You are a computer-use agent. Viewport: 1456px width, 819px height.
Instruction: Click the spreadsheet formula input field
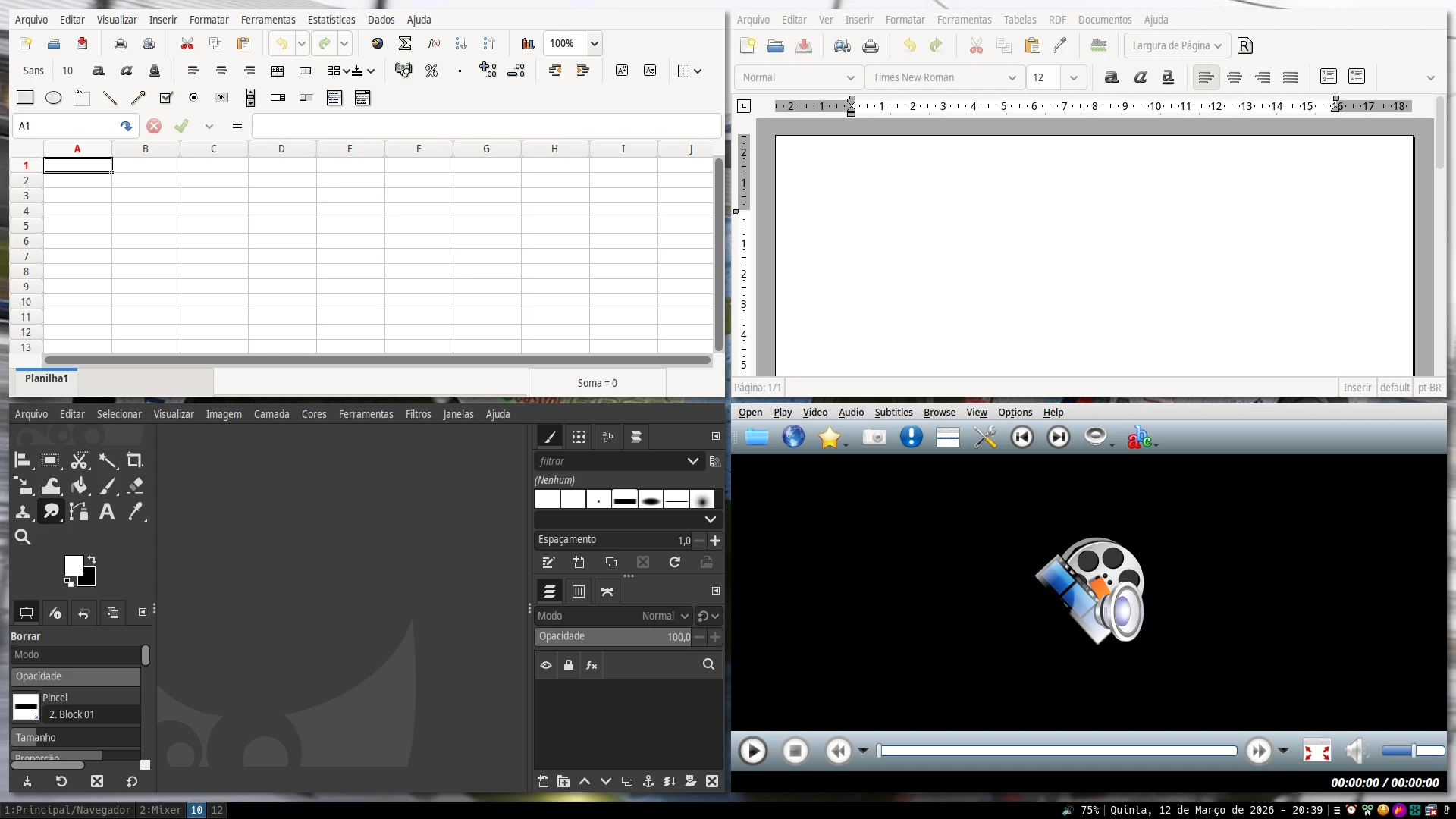click(x=485, y=126)
